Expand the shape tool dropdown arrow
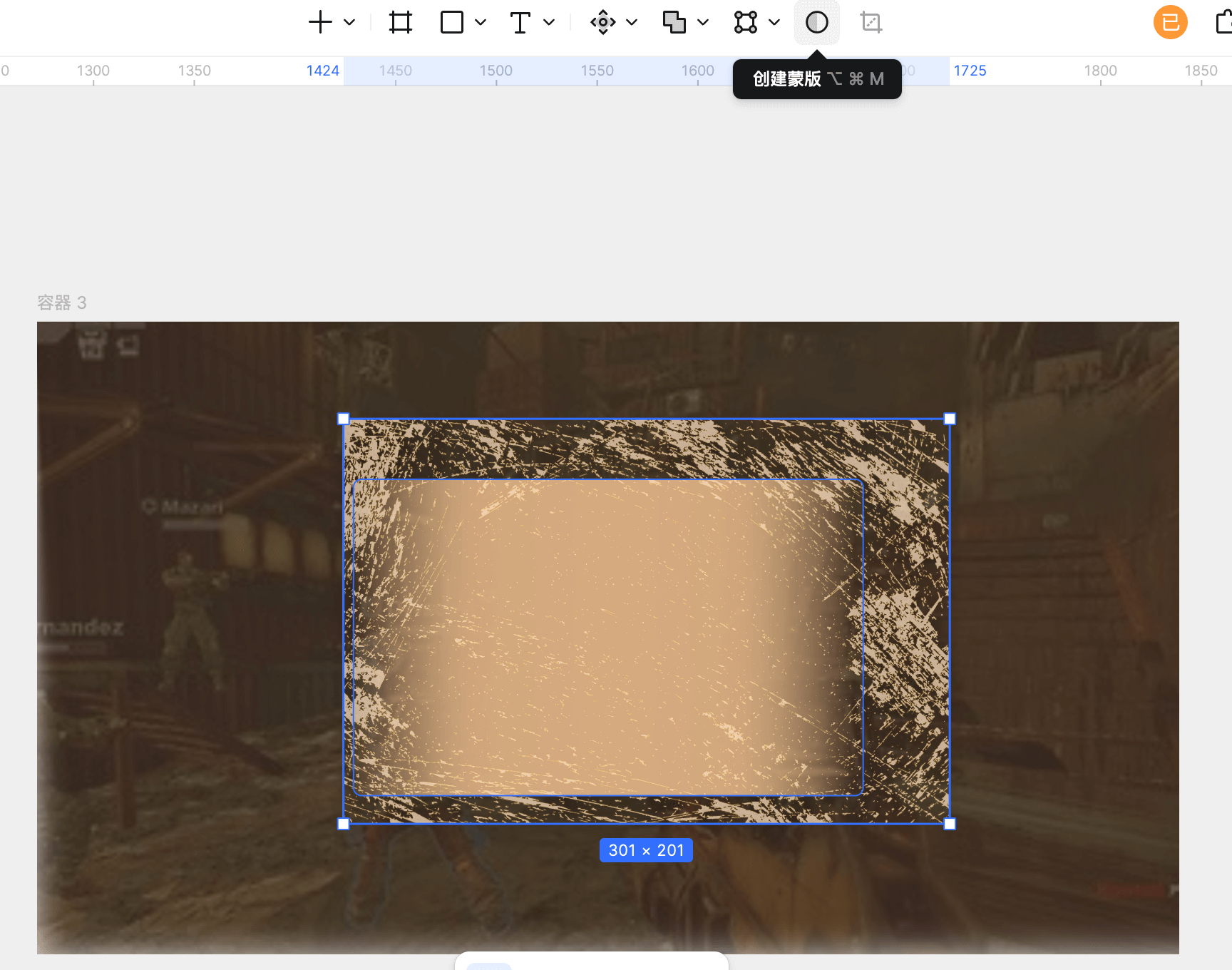Screen dimensions: 1232x970 (x=481, y=22)
